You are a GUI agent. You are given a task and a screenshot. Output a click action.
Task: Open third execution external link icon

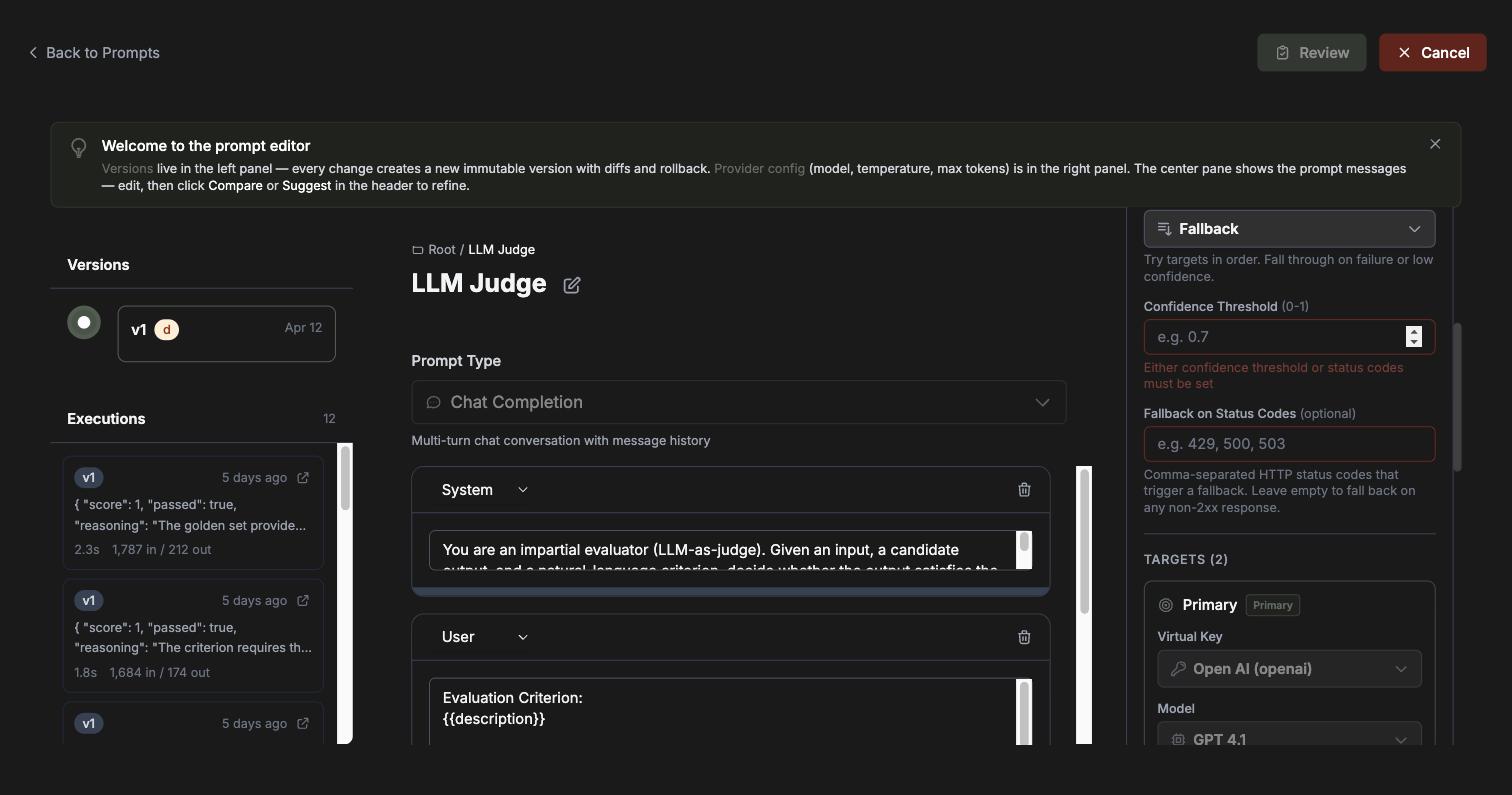(303, 724)
